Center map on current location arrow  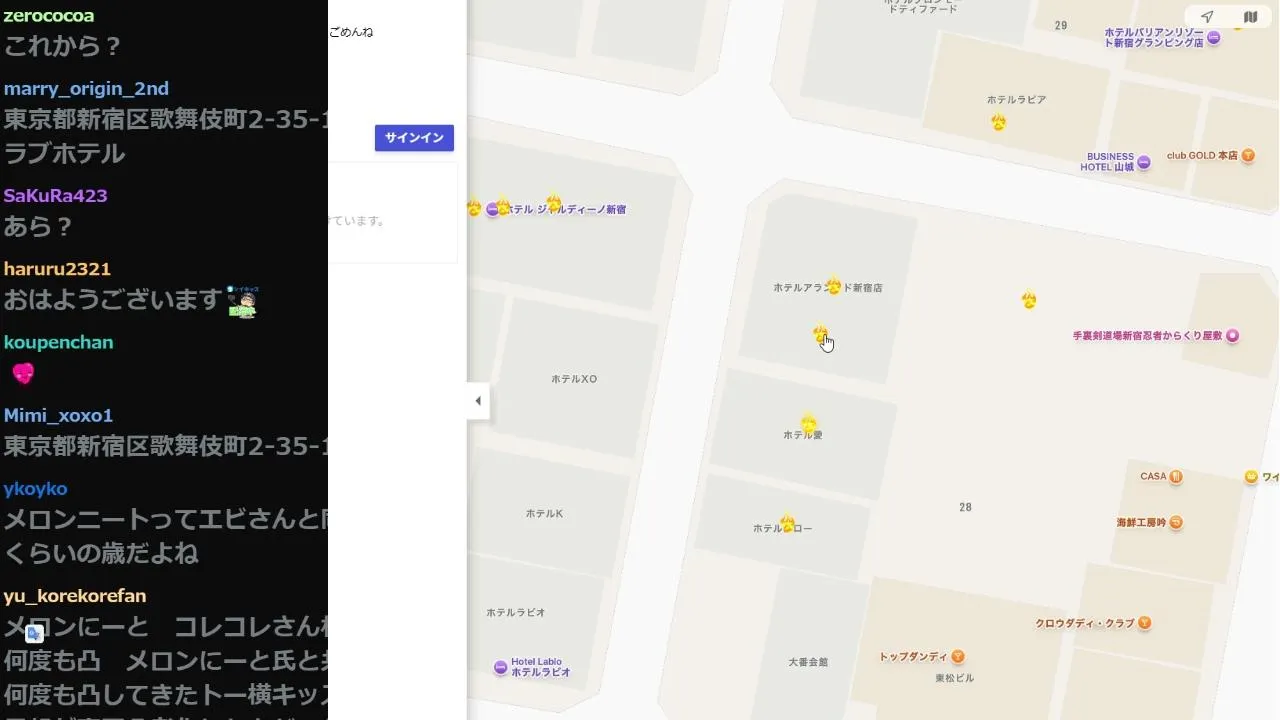[1207, 17]
